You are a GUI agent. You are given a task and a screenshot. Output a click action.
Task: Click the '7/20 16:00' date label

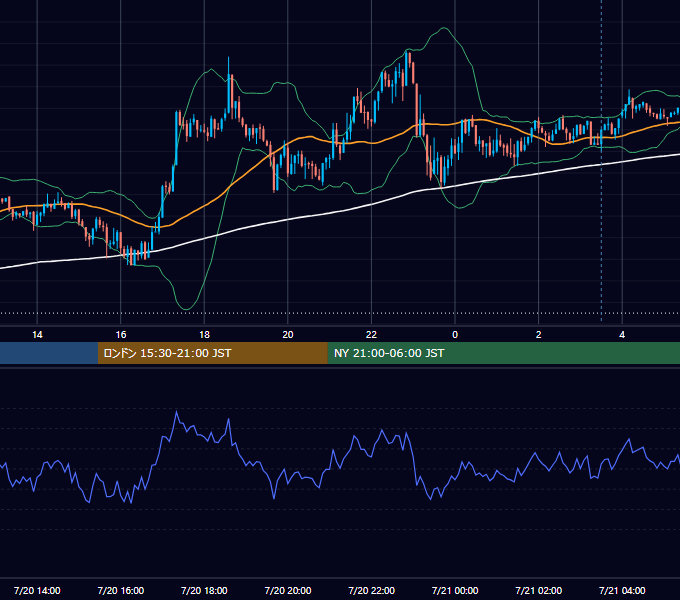coord(121,590)
